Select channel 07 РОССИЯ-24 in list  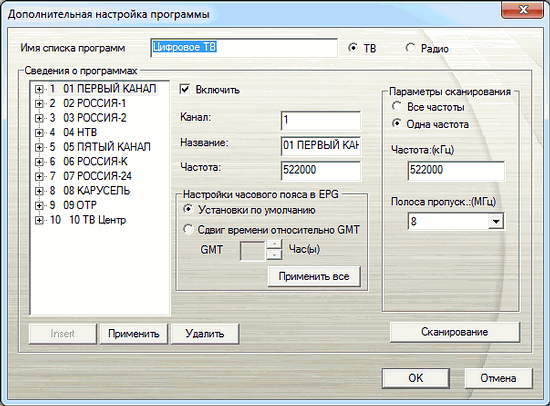[91, 176]
